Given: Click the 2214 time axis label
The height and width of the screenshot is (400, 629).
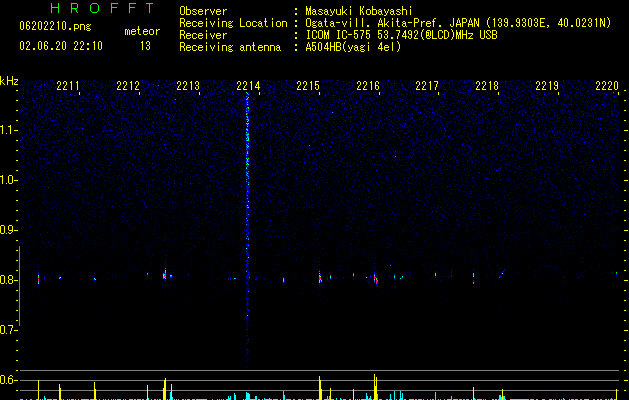Looking at the screenshot, I should (x=248, y=85).
